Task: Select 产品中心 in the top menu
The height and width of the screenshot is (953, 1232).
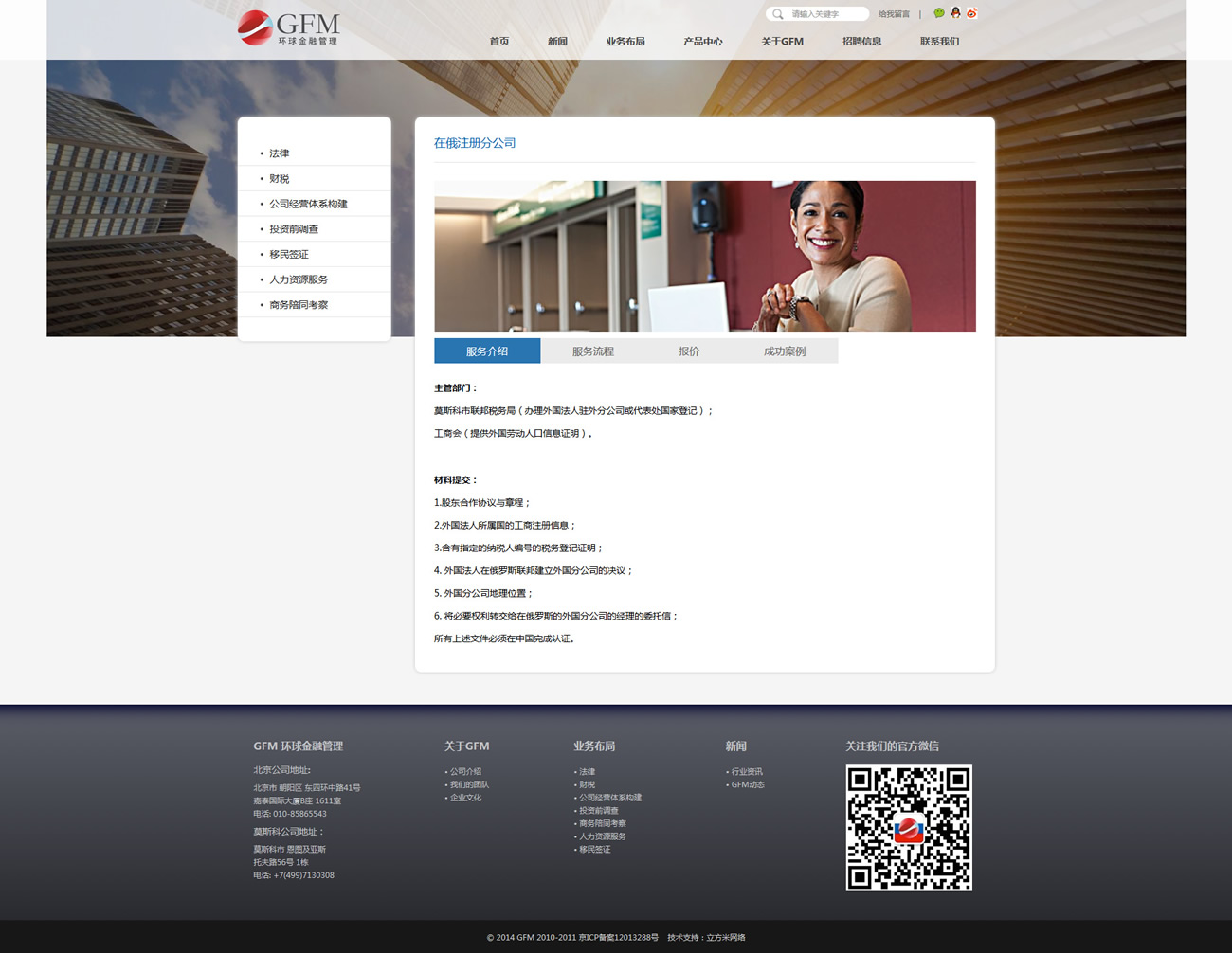Action: click(703, 42)
